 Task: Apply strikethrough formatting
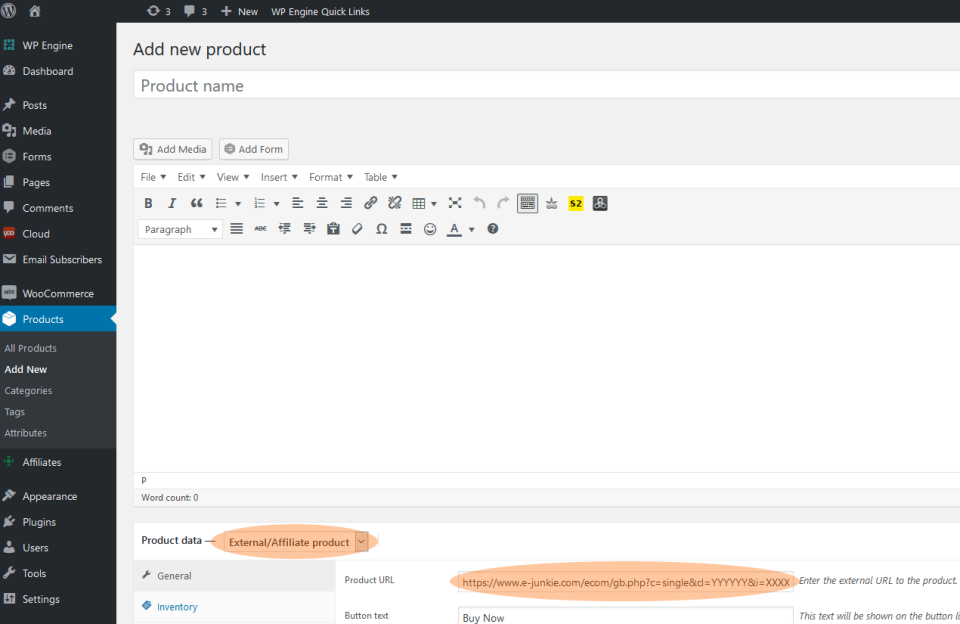pyautogui.click(x=261, y=229)
